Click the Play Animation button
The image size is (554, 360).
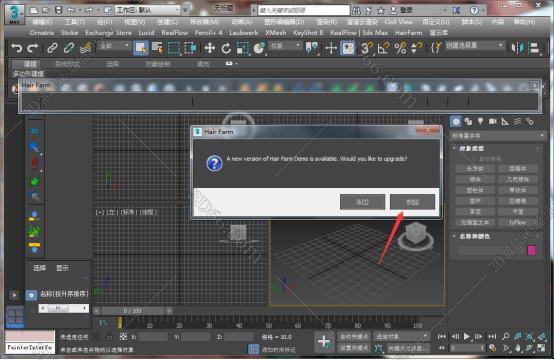[467, 336]
